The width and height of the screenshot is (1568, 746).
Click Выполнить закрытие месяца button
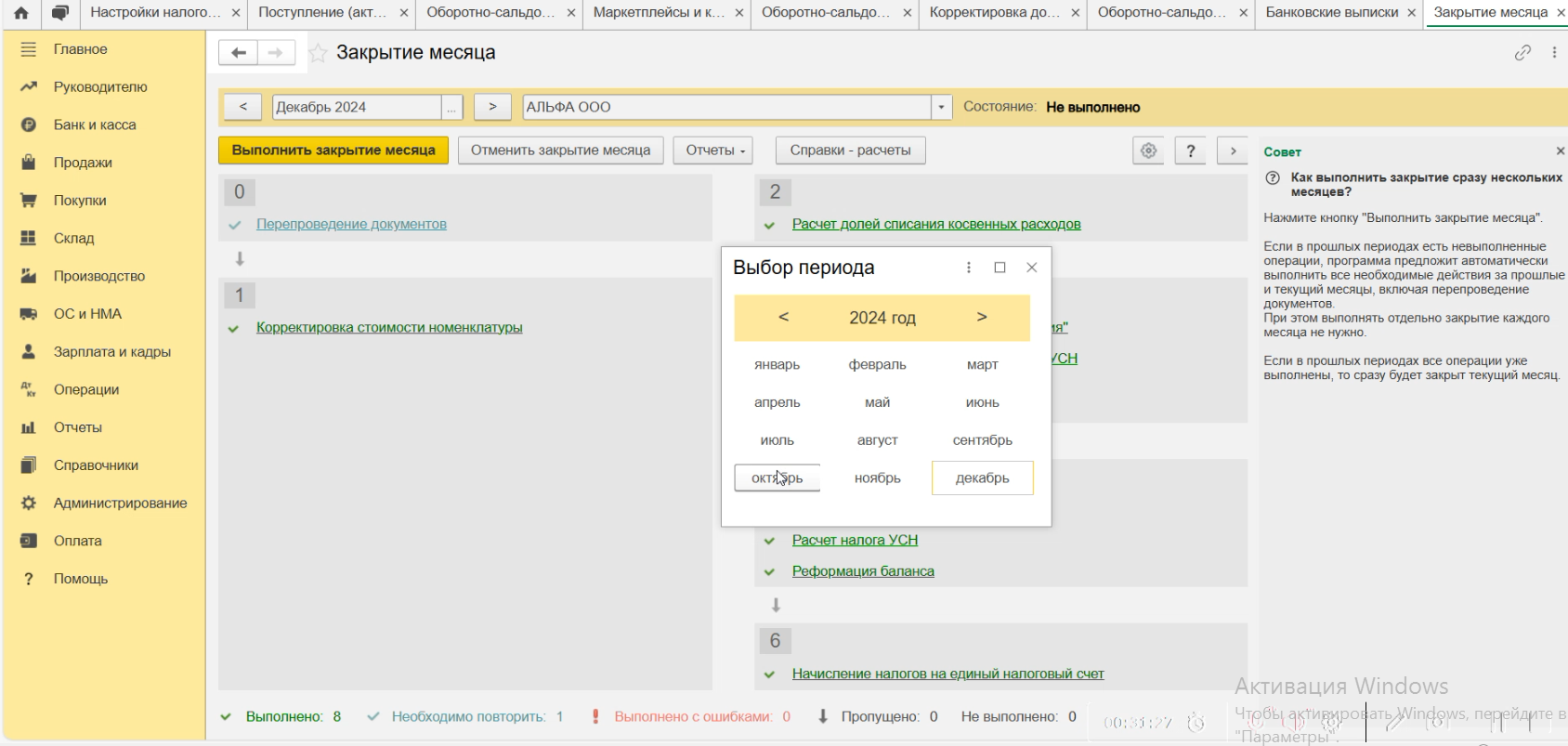(333, 151)
